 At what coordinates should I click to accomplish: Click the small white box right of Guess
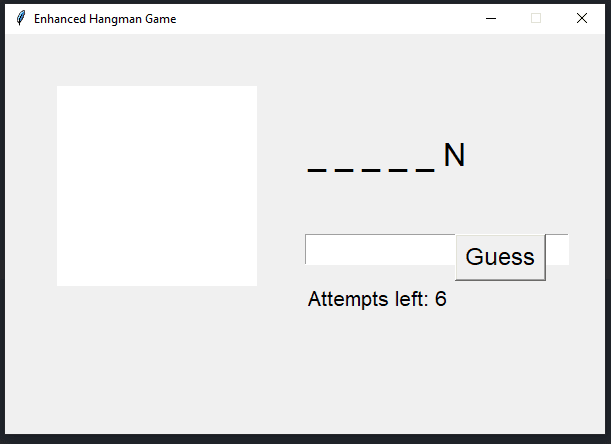tap(557, 250)
